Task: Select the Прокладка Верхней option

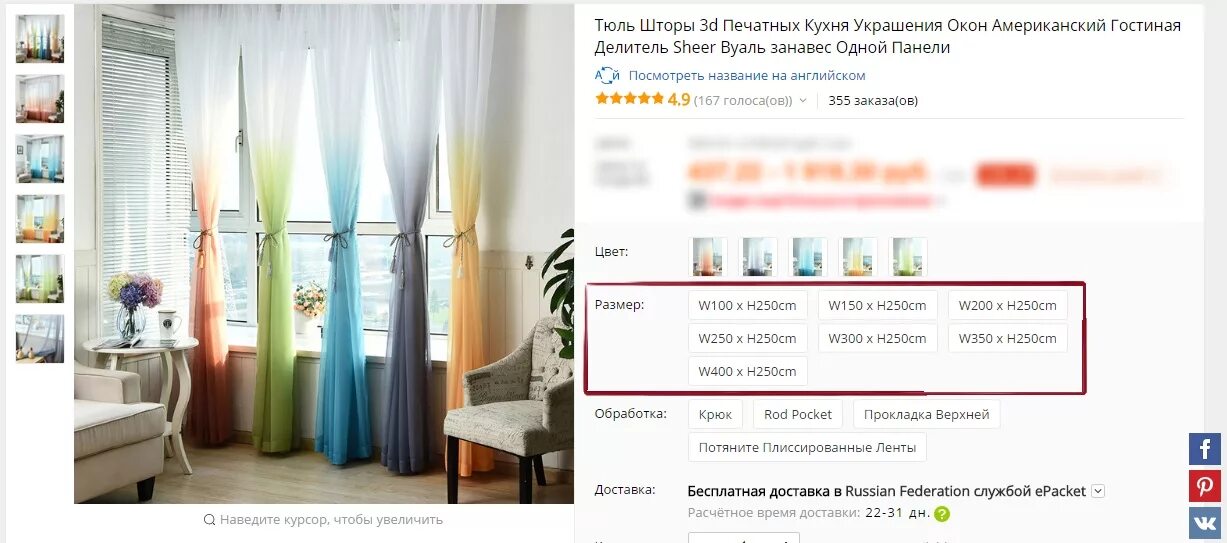Action: click(927, 414)
